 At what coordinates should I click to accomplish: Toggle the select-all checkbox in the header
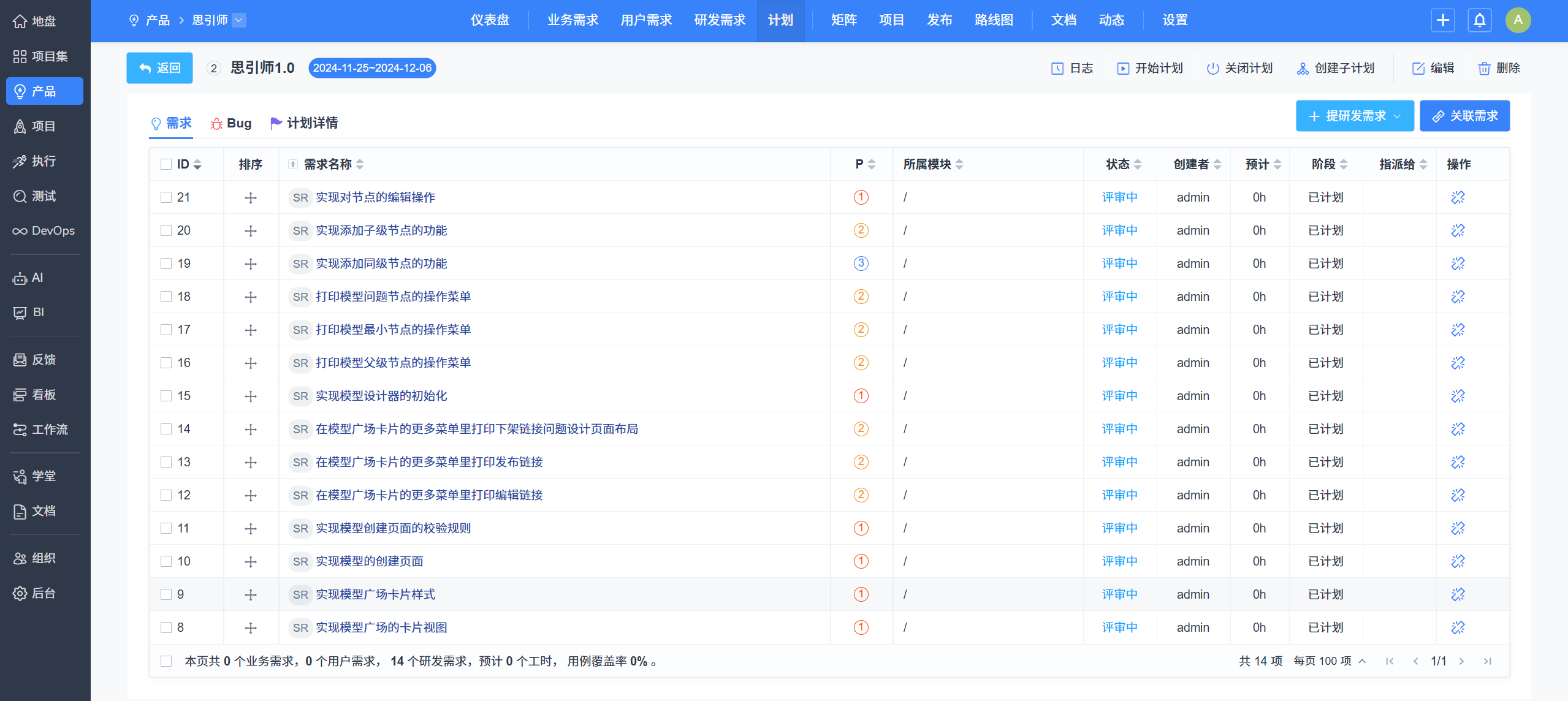pos(166,164)
